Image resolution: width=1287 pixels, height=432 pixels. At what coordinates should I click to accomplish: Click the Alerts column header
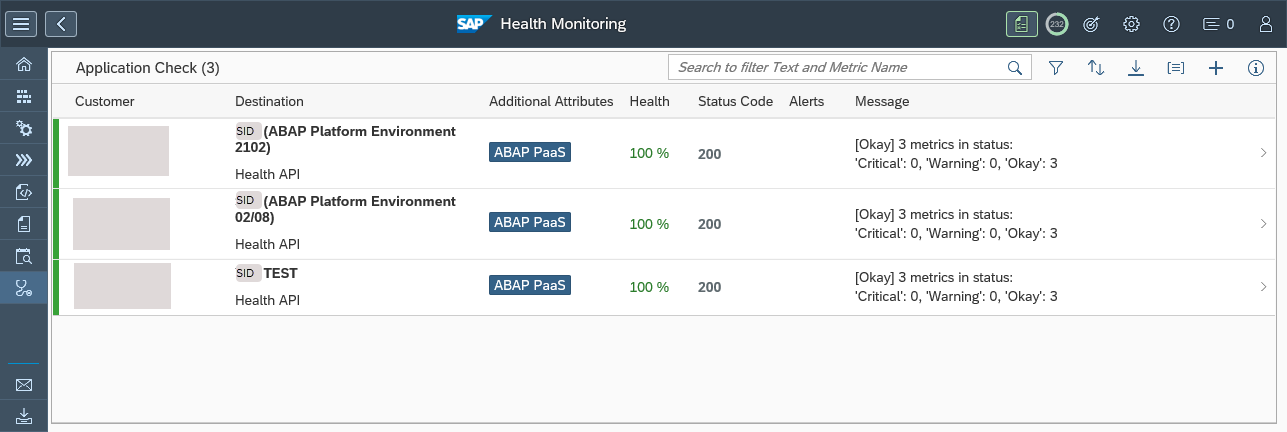tap(806, 101)
